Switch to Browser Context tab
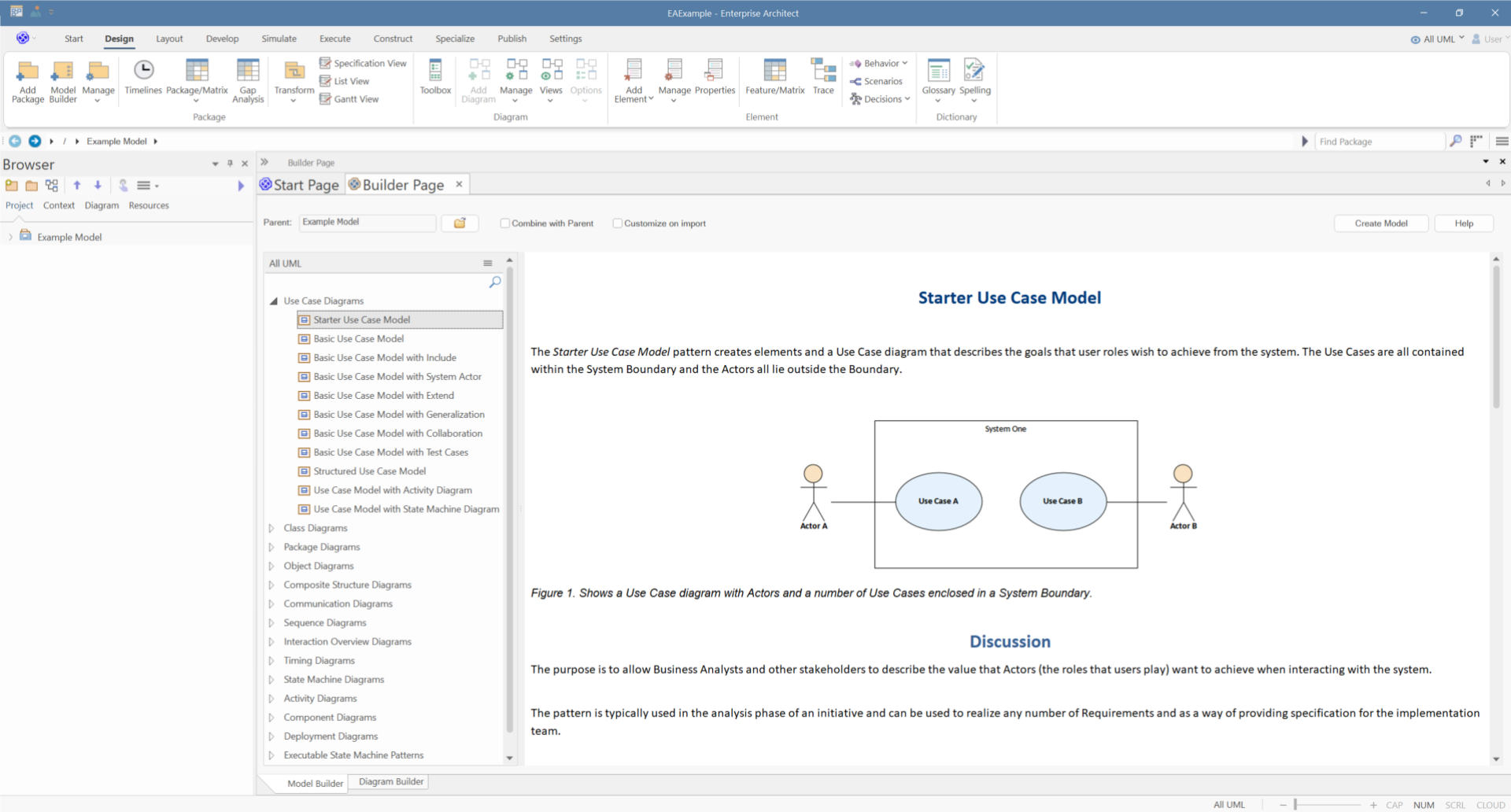The width and height of the screenshot is (1511, 812). point(59,205)
